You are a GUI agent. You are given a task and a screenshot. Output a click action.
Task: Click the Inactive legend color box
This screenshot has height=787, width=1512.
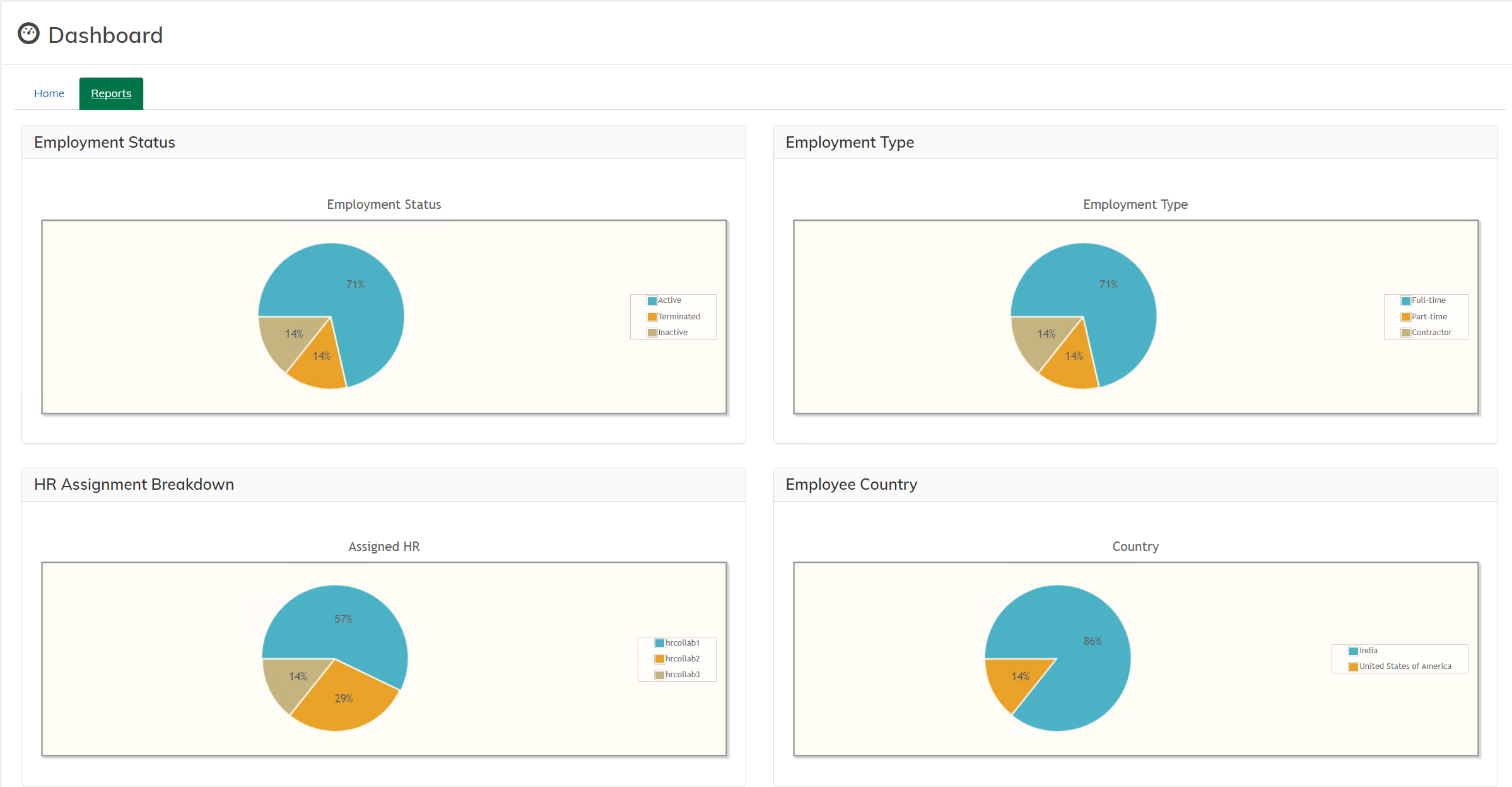(652, 332)
